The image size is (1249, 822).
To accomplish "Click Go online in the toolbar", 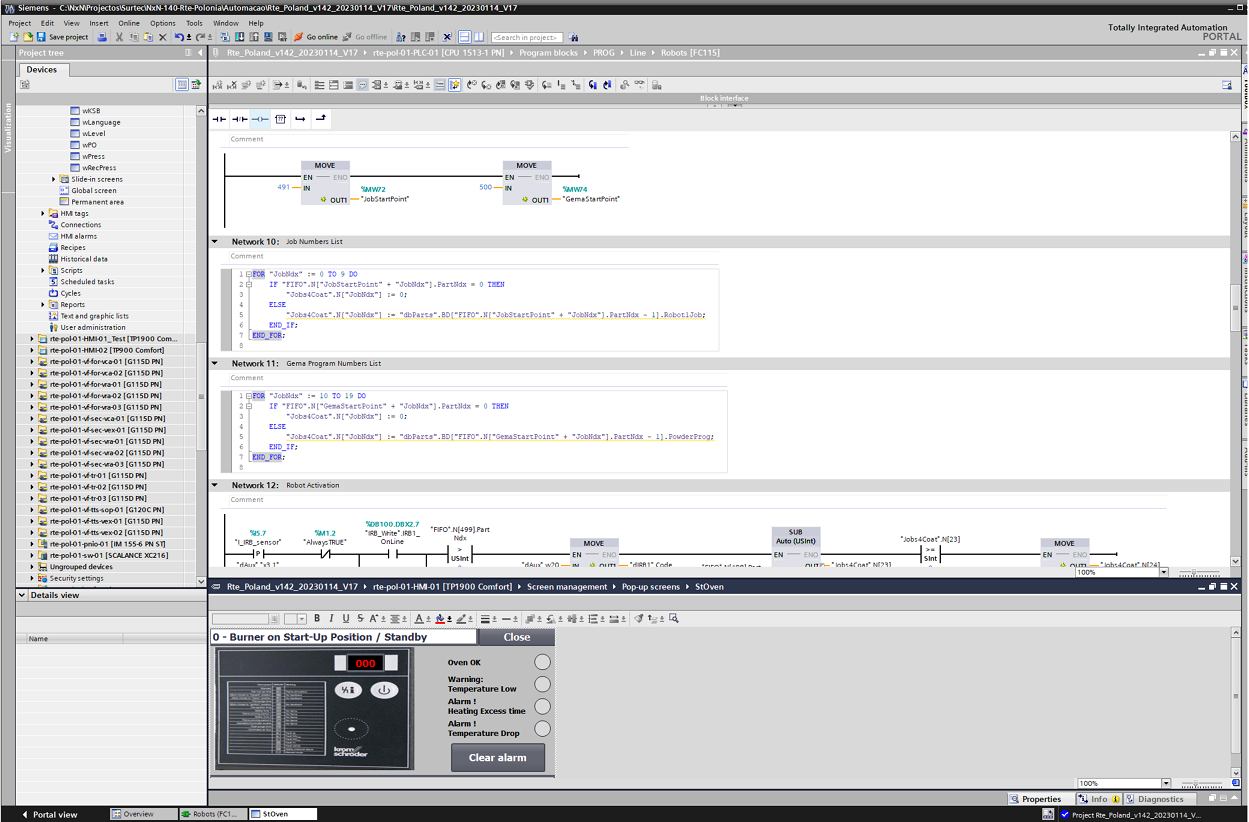I will coord(316,37).
